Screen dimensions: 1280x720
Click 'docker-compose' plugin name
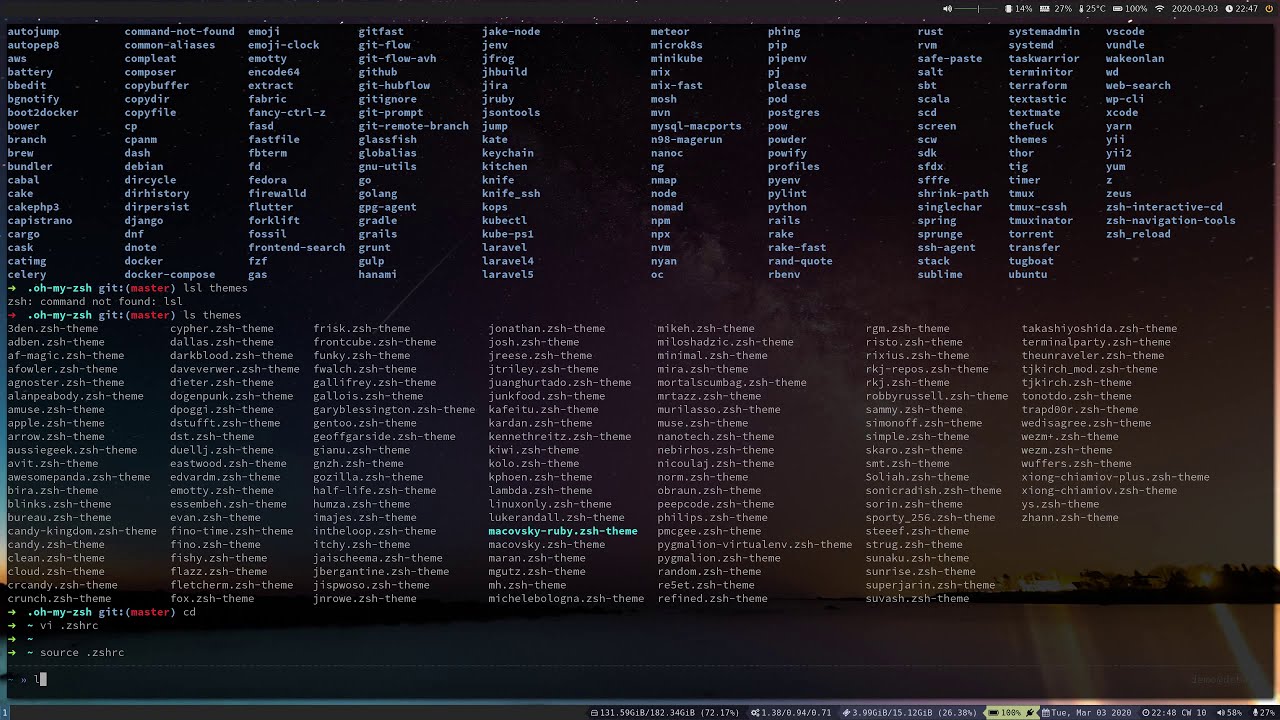(x=170, y=275)
